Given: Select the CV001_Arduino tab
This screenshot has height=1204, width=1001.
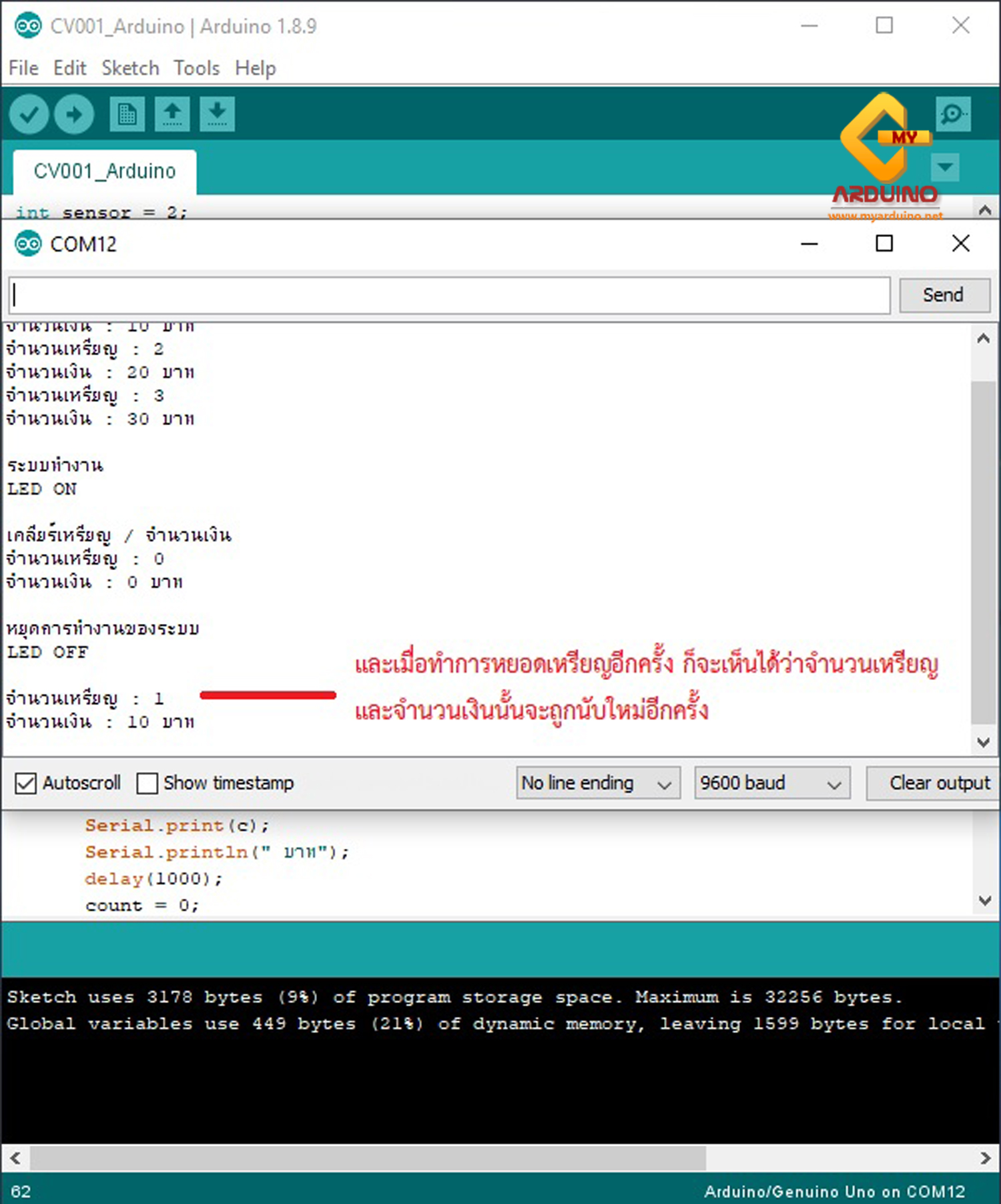Looking at the screenshot, I should tap(105, 172).
